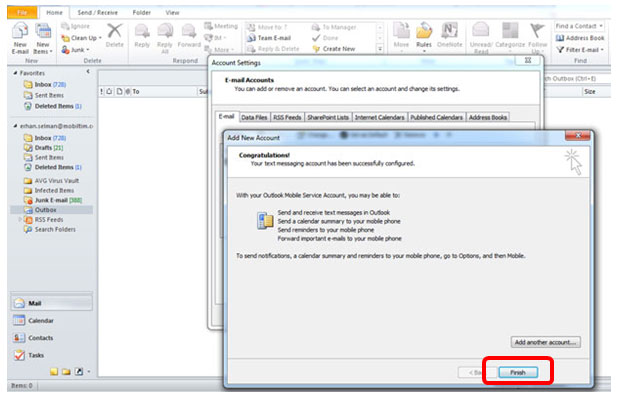Switch to the Tasks module
The height and width of the screenshot is (410, 618).
(52, 355)
